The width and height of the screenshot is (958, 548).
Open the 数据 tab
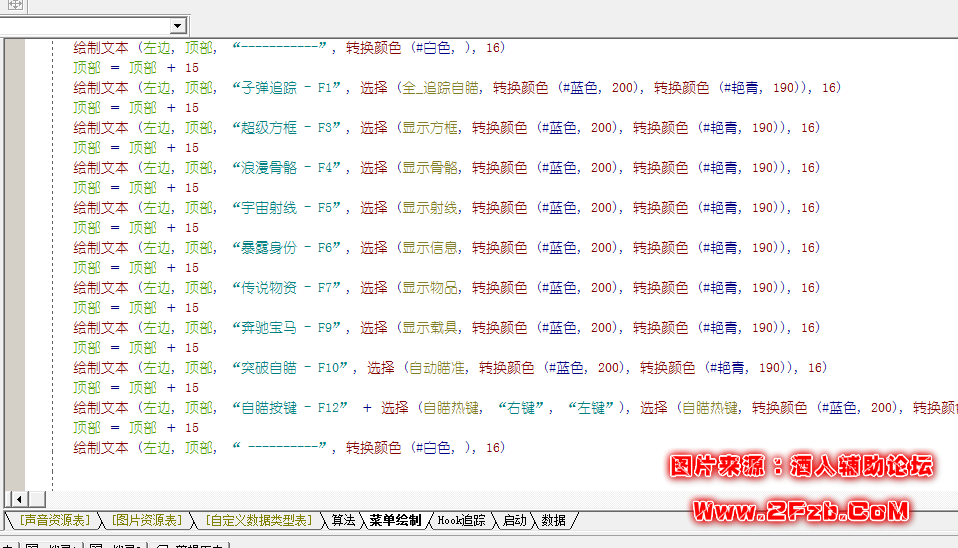(554, 521)
